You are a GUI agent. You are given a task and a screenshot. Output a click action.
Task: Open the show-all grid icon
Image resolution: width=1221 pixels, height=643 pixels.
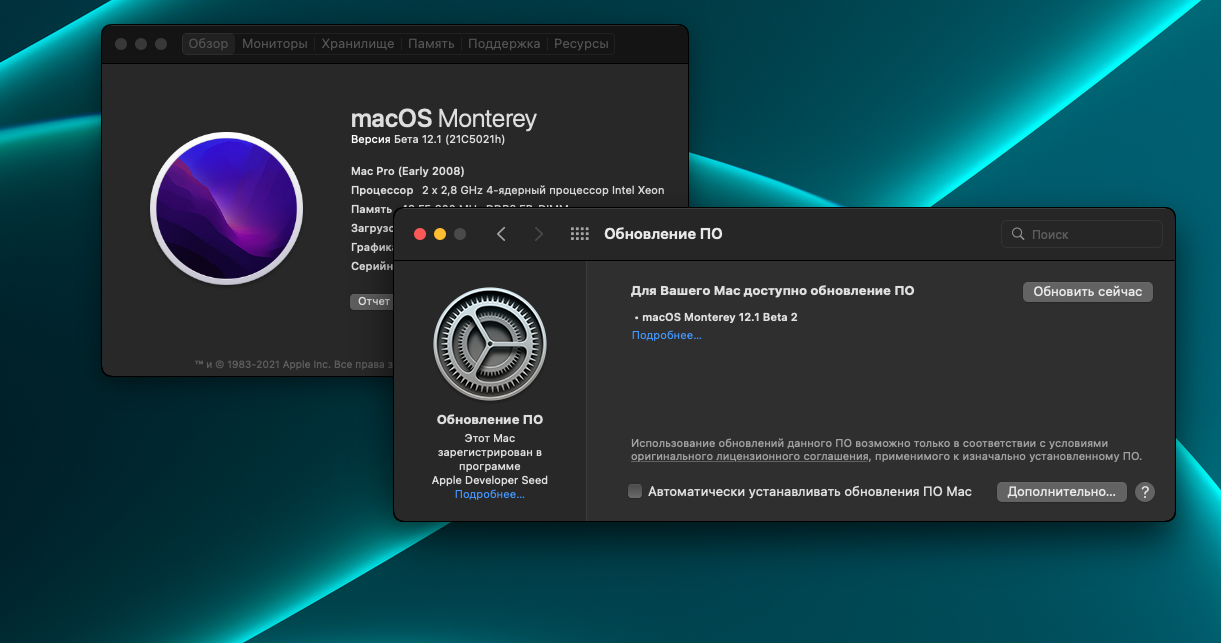(x=579, y=234)
